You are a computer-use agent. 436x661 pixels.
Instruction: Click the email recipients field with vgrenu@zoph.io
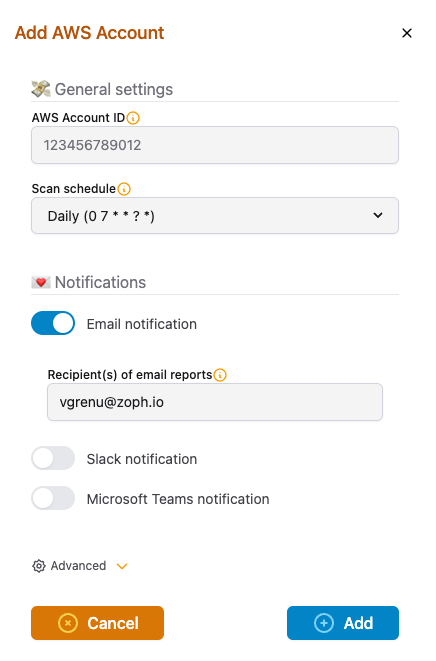pos(215,402)
